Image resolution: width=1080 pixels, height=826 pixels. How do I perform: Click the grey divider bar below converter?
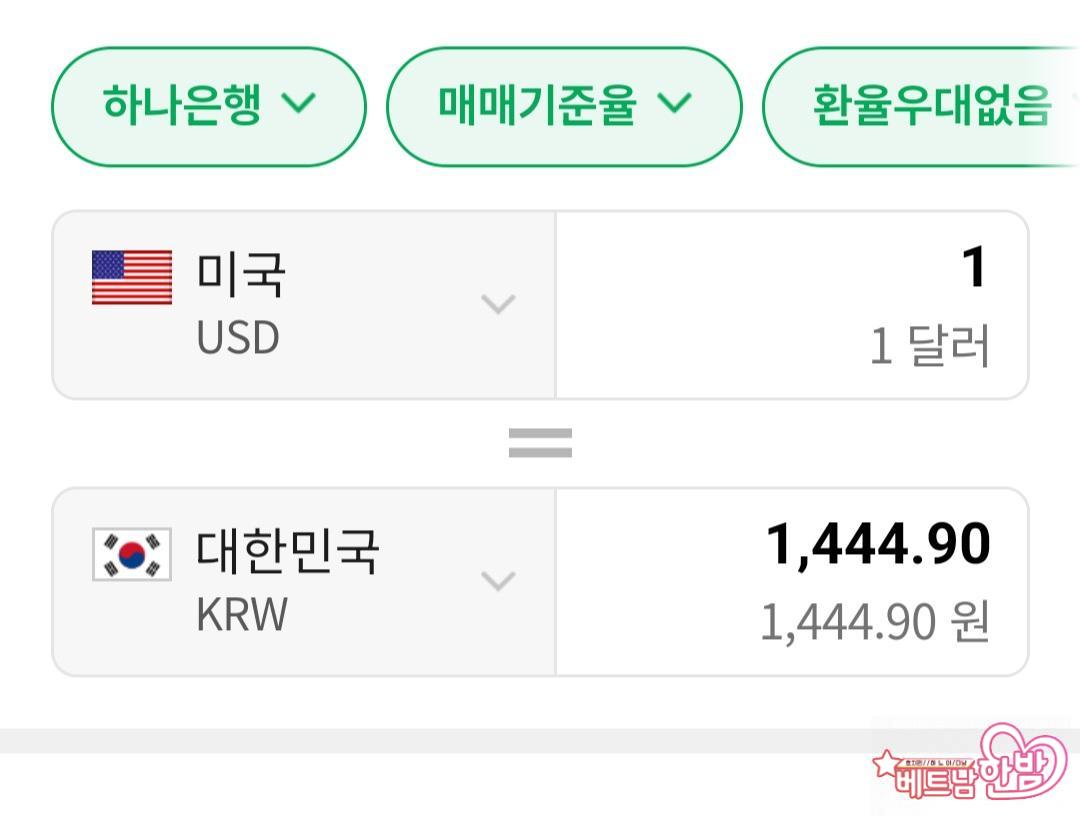(430, 741)
